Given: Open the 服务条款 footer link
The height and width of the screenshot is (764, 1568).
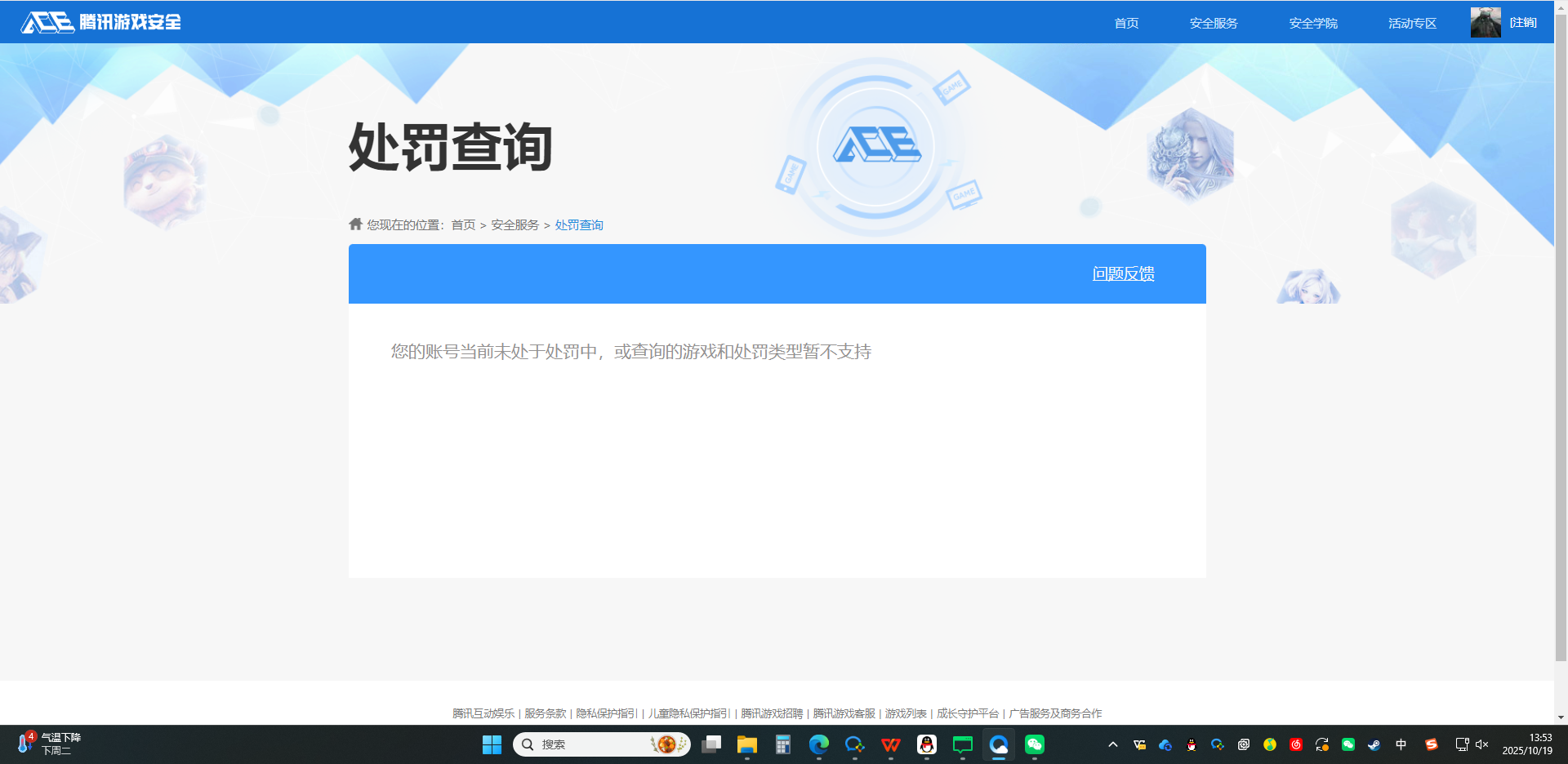Looking at the screenshot, I should [544, 713].
